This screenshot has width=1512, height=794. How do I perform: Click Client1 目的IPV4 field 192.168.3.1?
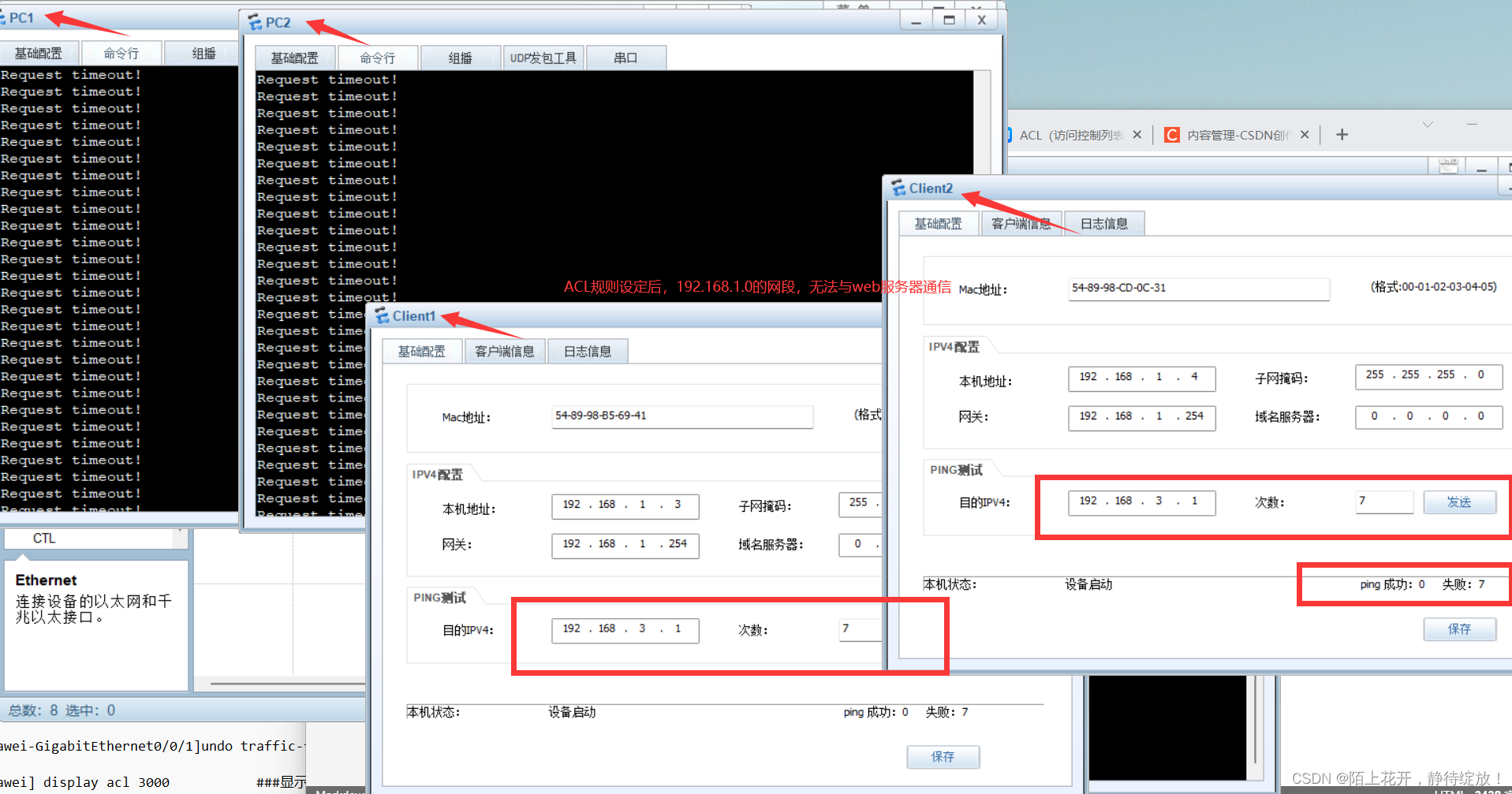pyautogui.click(x=625, y=629)
